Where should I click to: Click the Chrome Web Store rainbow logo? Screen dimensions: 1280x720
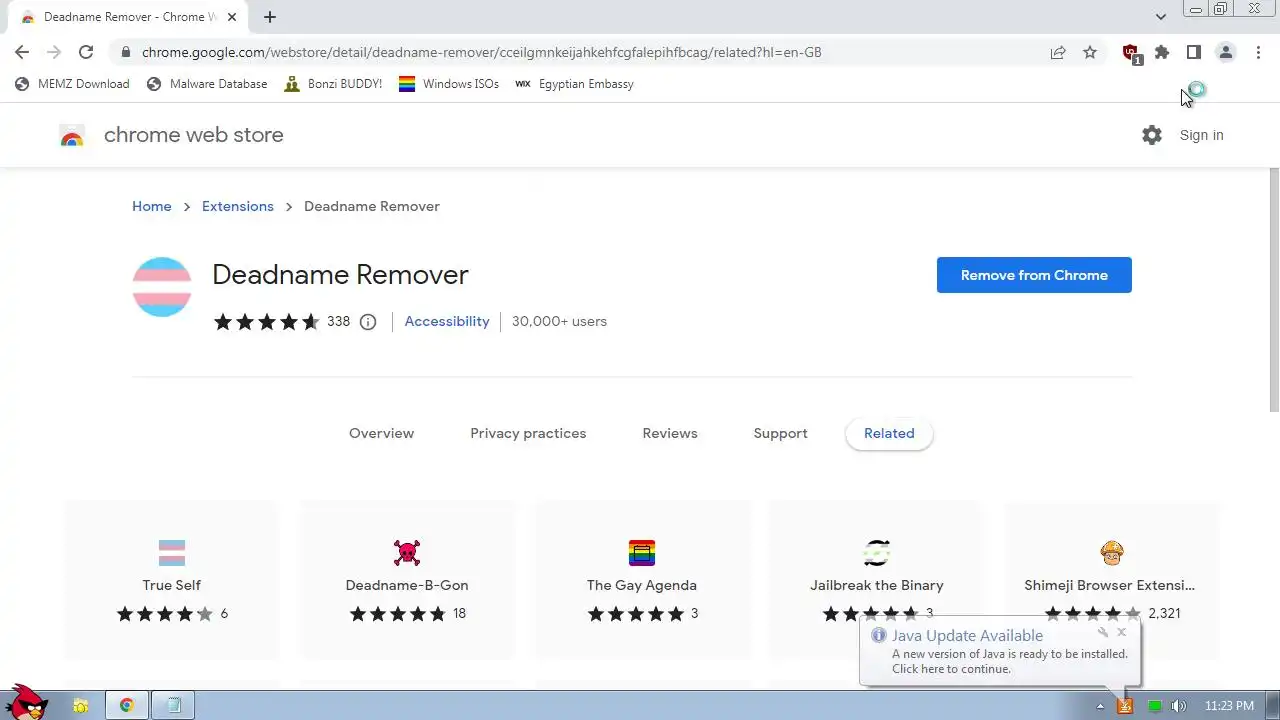[x=71, y=136]
